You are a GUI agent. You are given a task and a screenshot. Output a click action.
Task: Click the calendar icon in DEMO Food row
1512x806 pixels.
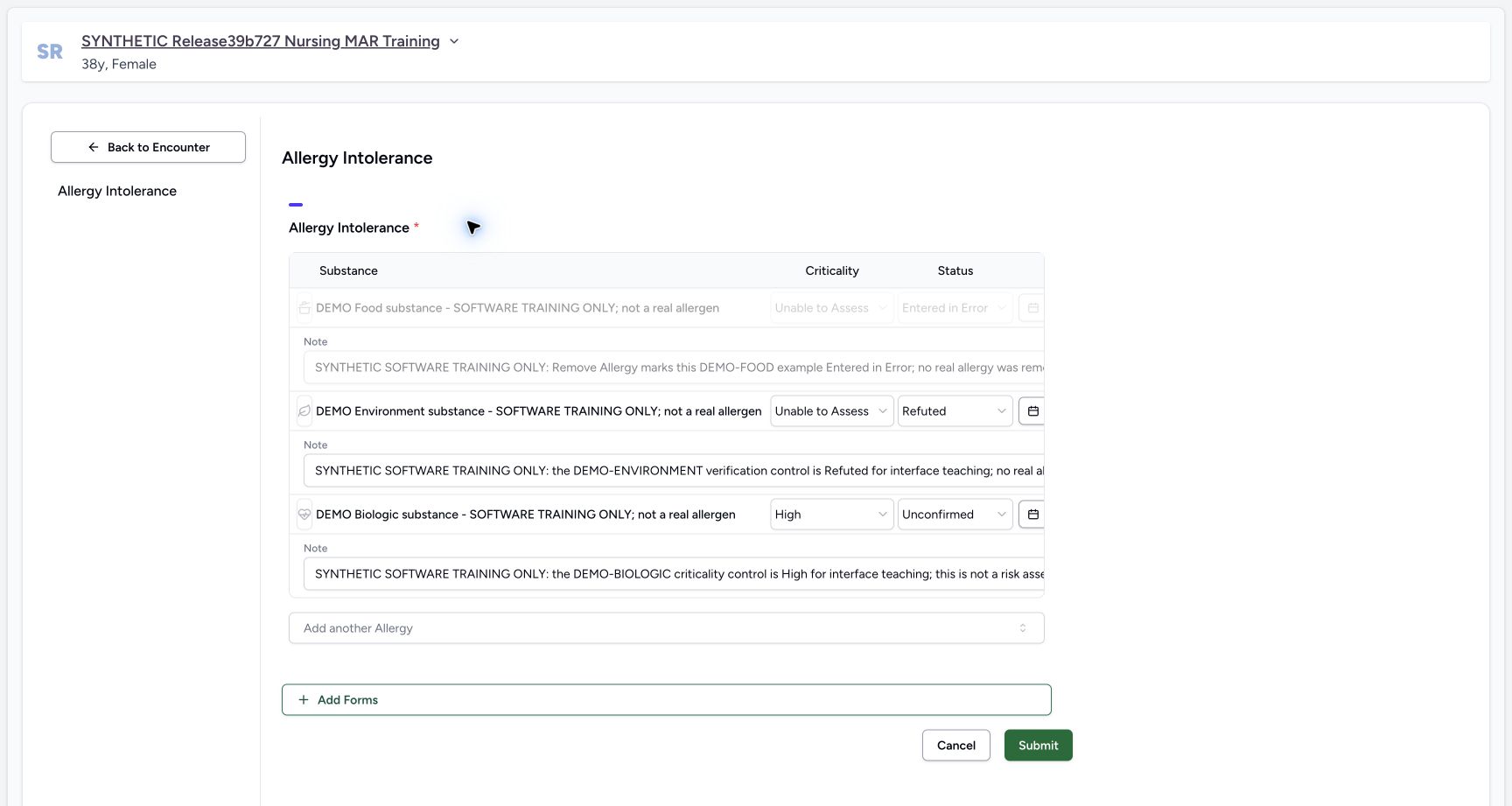tap(1032, 308)
